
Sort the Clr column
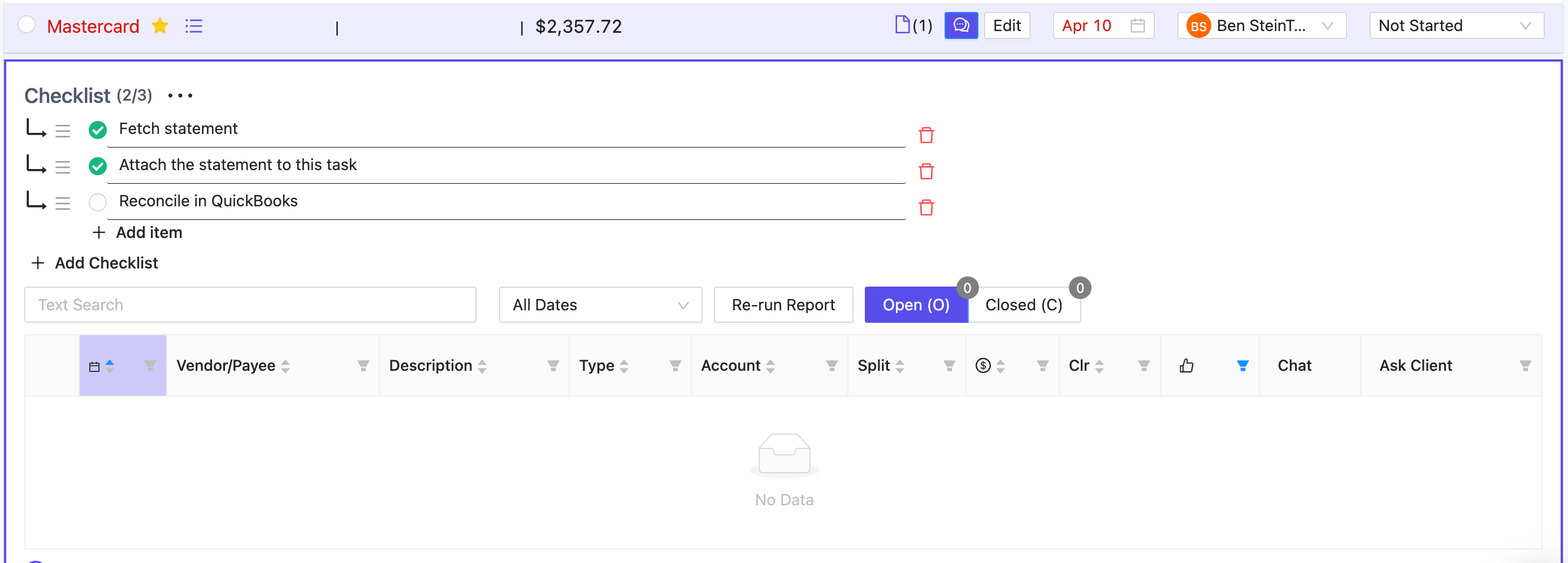point(1099,366)
